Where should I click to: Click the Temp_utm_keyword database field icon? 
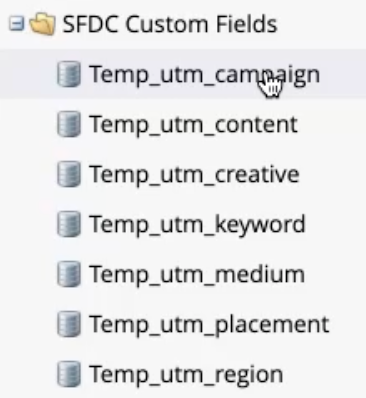point(69,224)
